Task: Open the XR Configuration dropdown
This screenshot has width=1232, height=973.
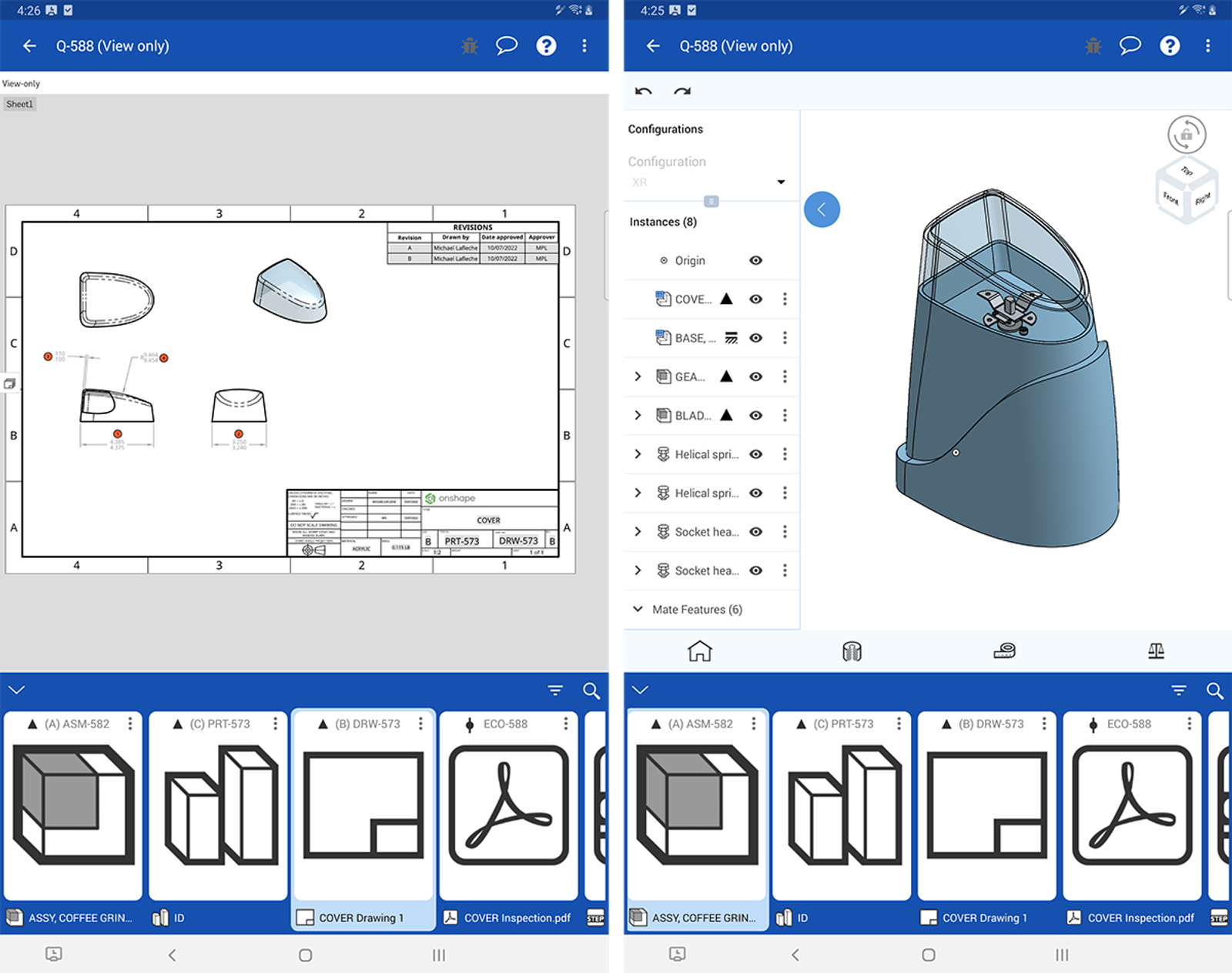Action: pos(781,182)
